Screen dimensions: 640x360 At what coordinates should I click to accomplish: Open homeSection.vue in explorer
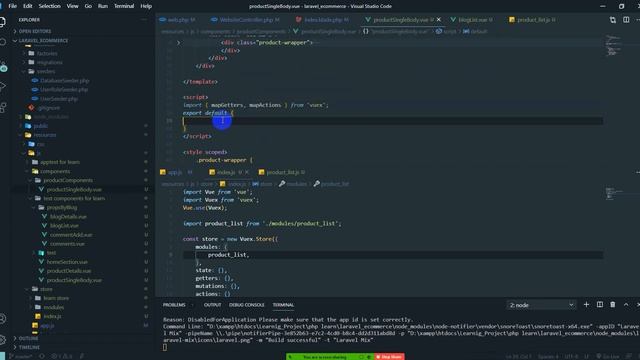coord(67,262)
